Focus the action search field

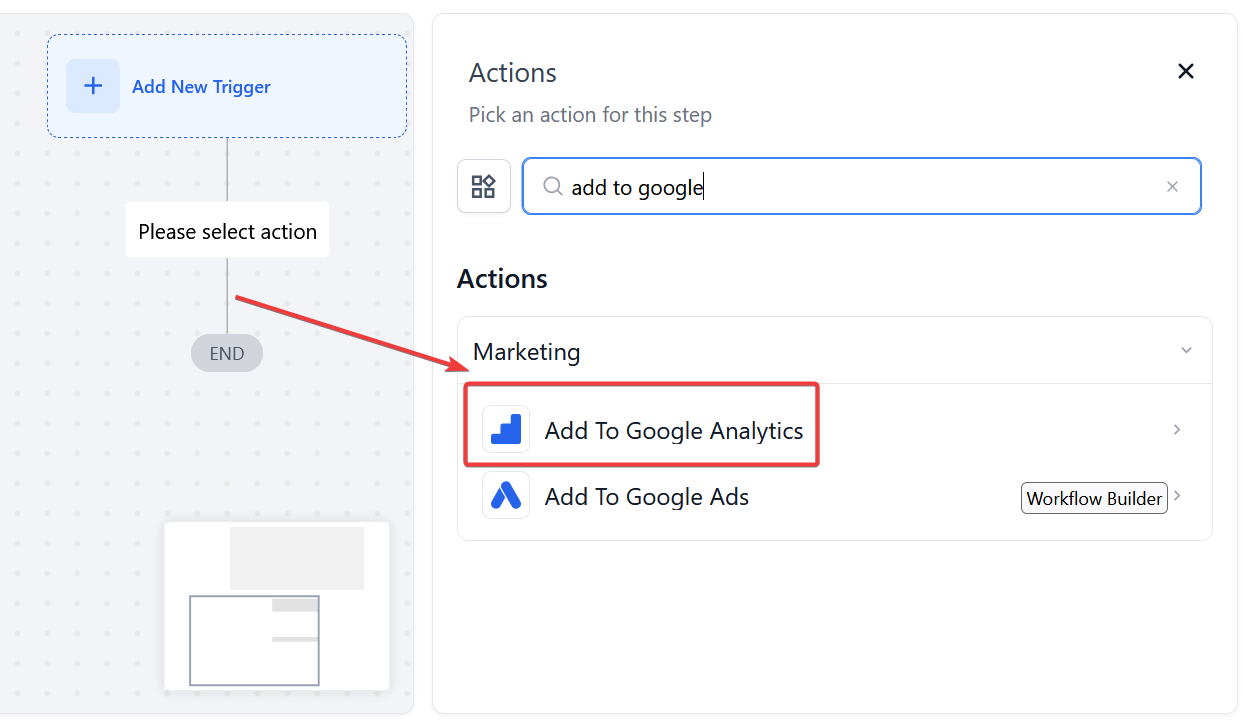[861, 186]
